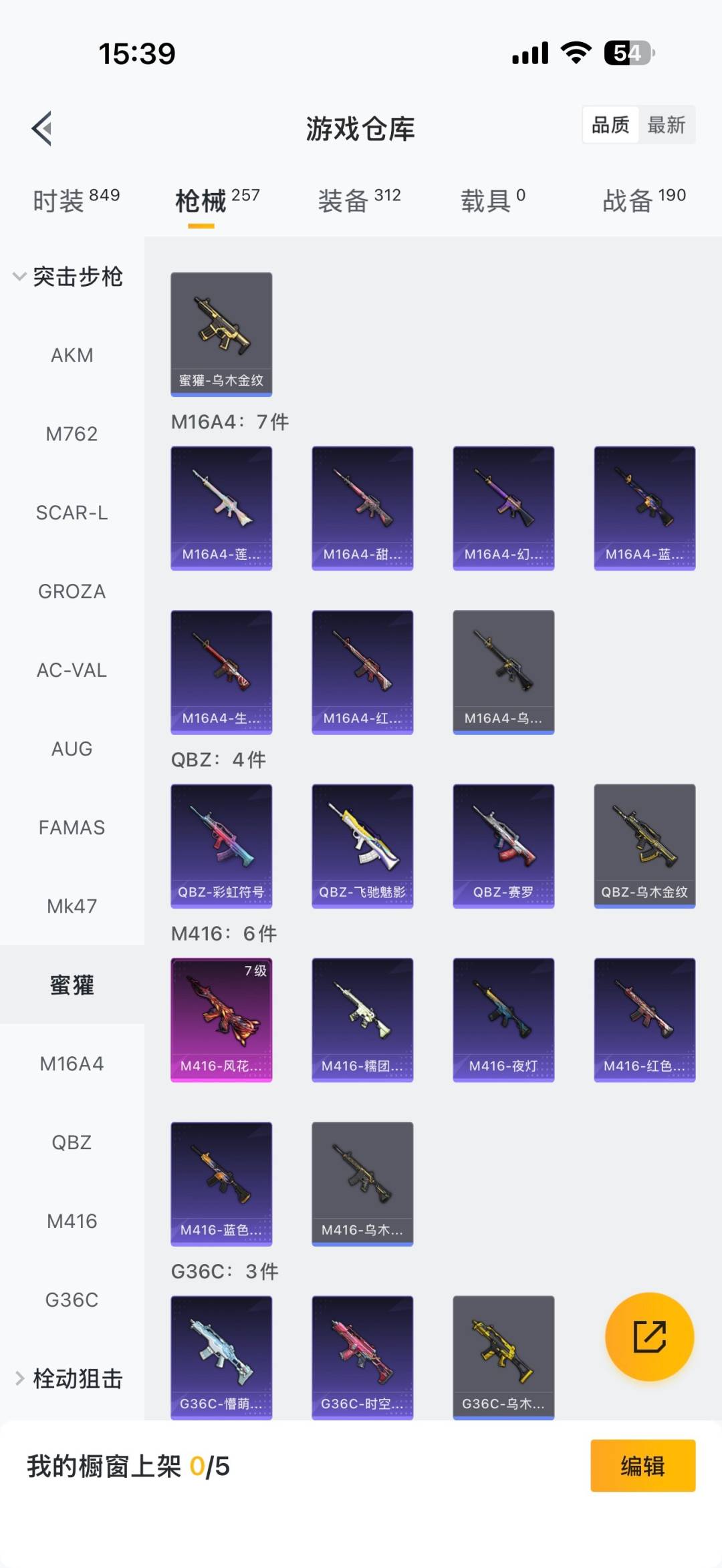Screen dimensions: 722x1568
Task: Select GROZA in the weapon list
Action: [x=72, y=591]
